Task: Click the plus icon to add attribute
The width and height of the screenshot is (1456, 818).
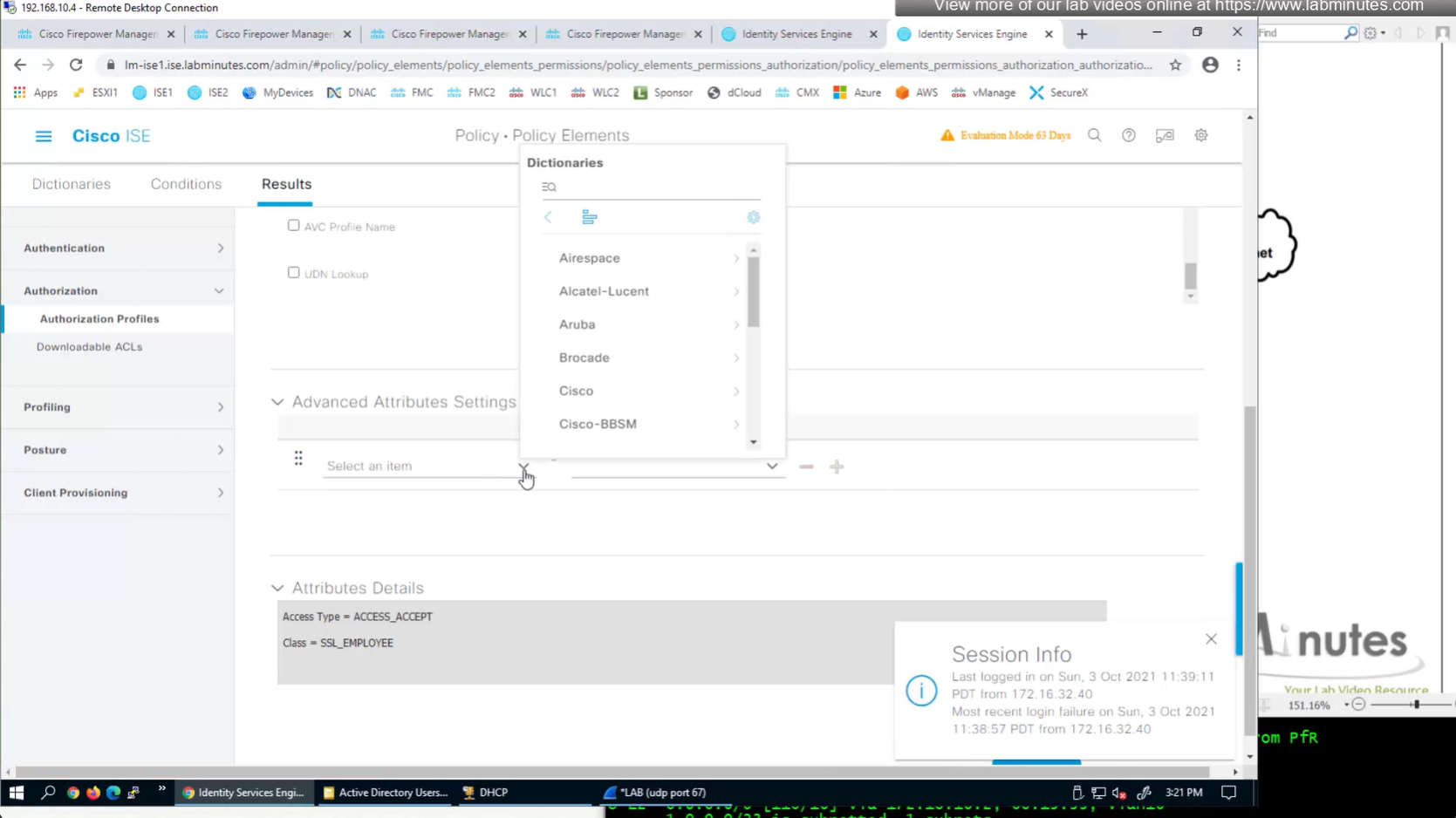Action: [x=836, y=467]
